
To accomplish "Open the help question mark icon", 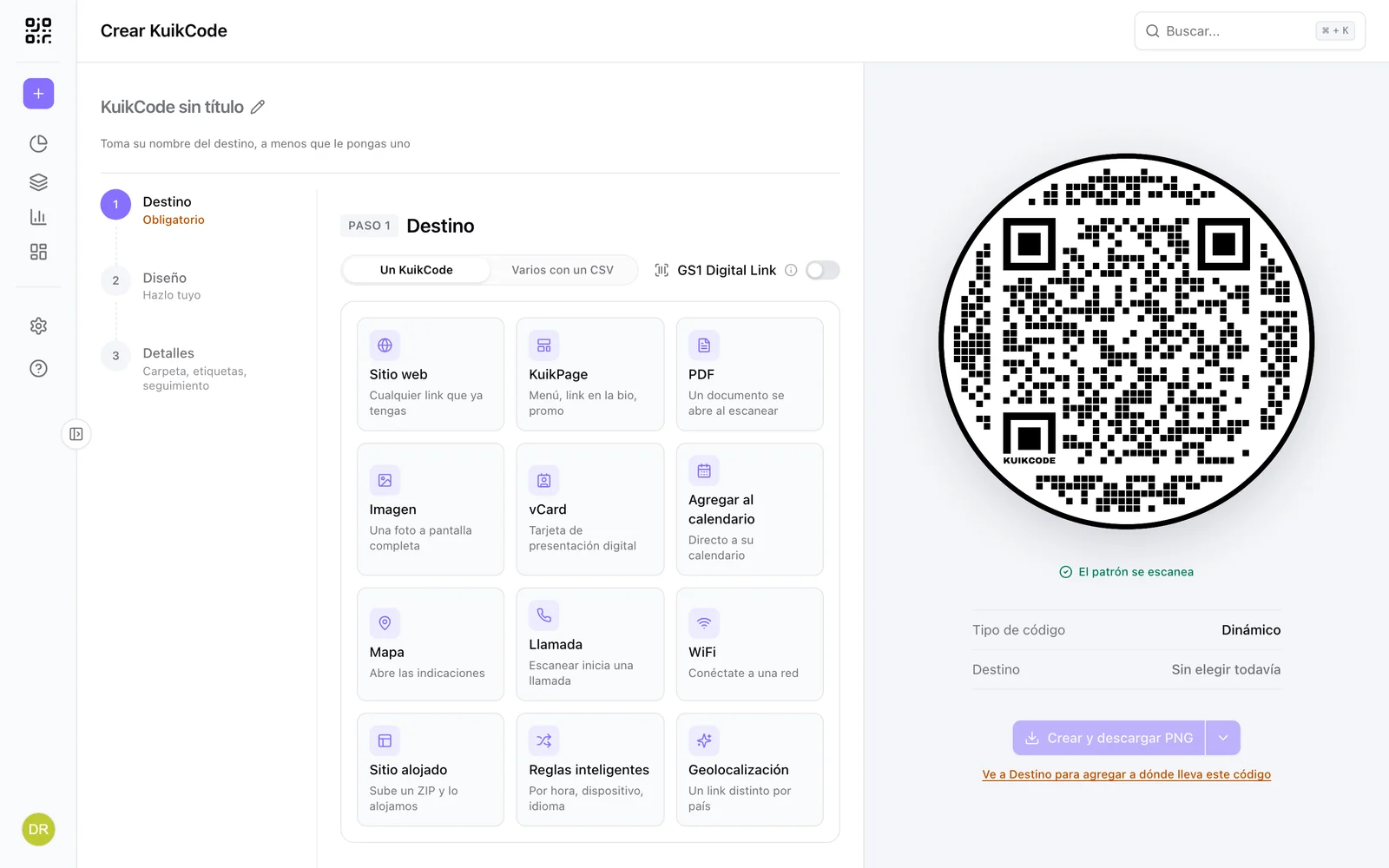I will [38, 368].
